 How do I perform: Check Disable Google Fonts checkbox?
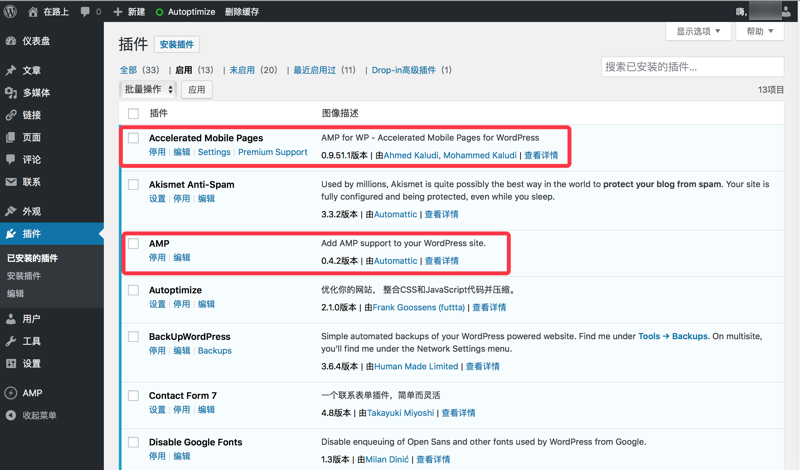(x=133, y=442)
